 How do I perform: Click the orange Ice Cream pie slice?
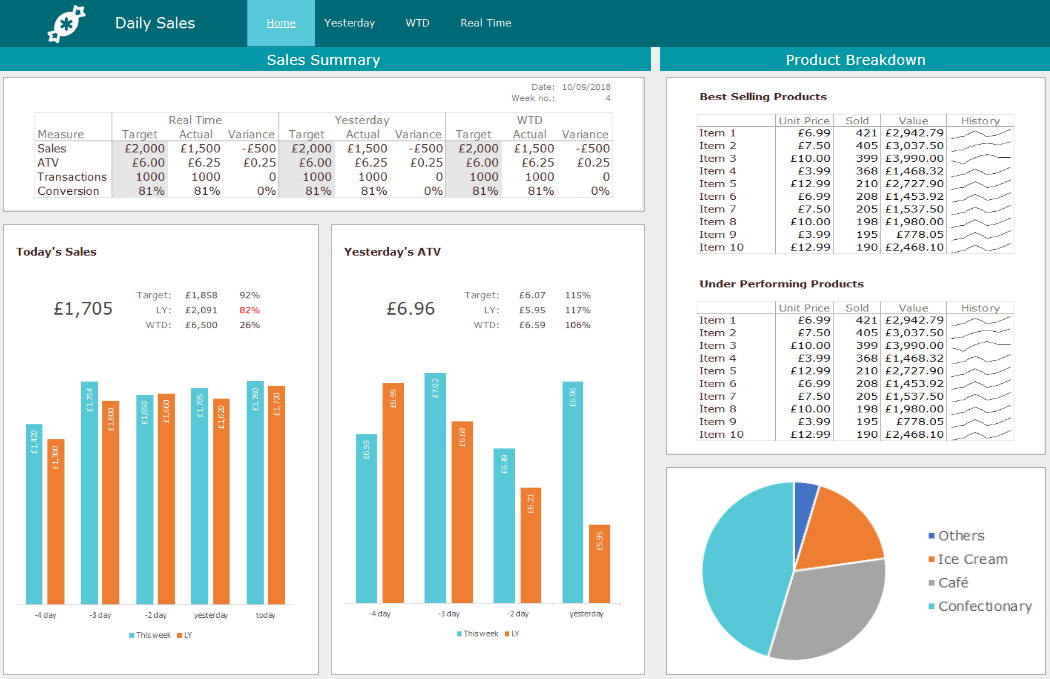(x=840, y=525)
